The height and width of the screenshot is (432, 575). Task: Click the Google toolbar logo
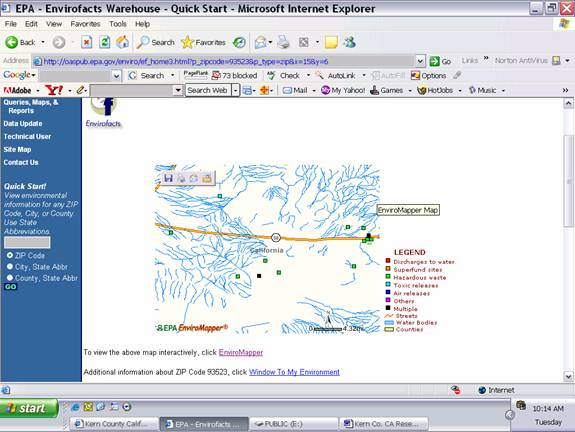(17, 76)
